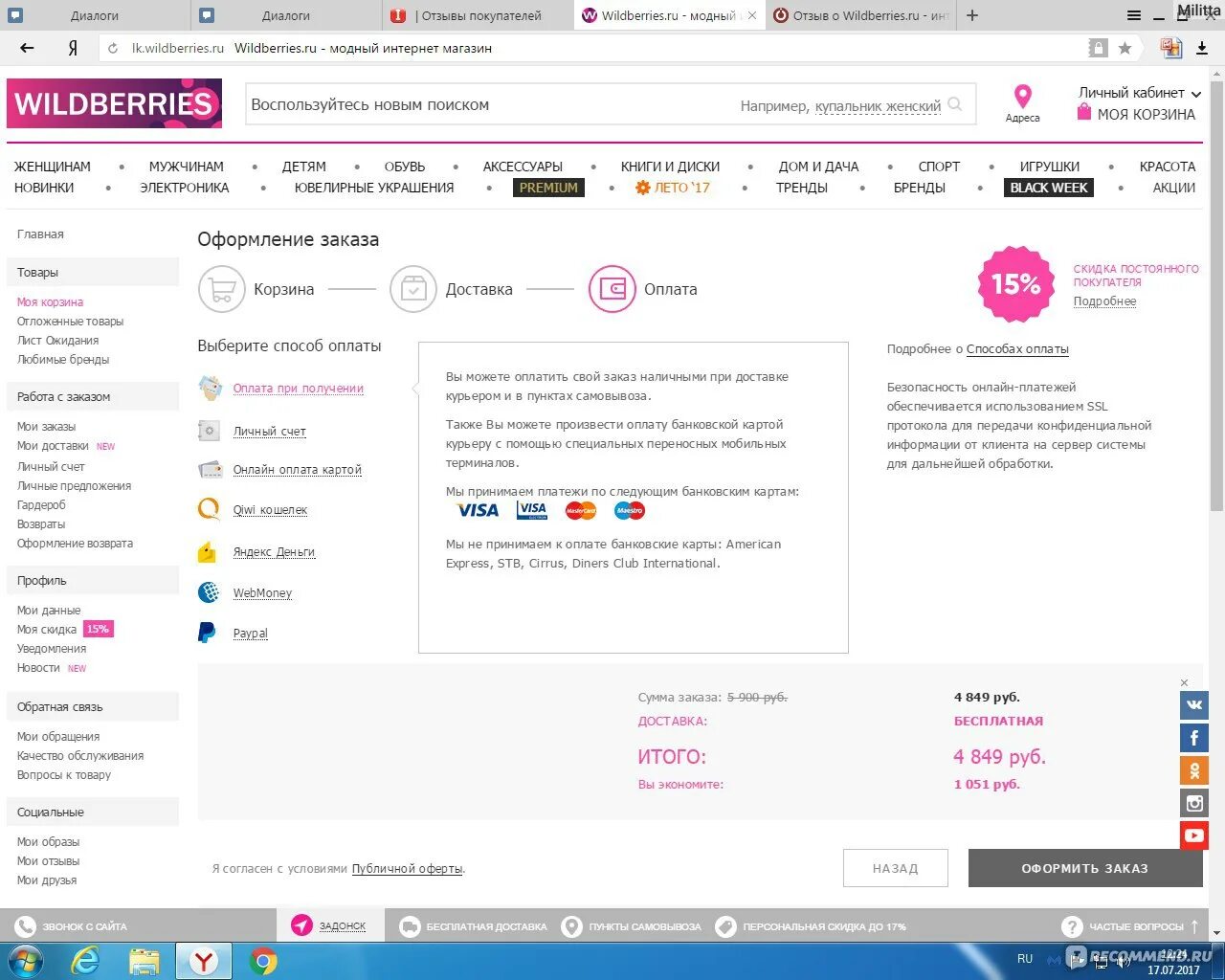Open Моя скидка in sidebar
The width and height of the screenshot is (1225, 980).
click(x=46, y=630)
